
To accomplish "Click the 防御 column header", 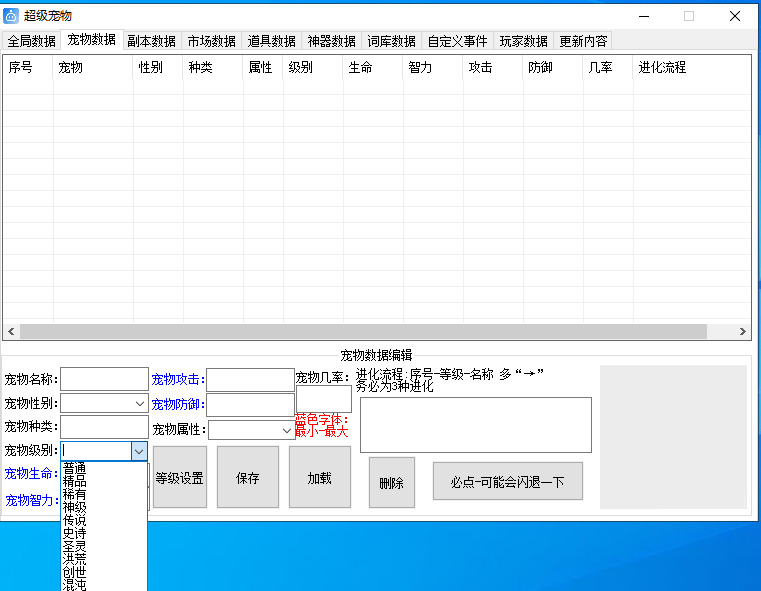I will [x=553, y=67].
